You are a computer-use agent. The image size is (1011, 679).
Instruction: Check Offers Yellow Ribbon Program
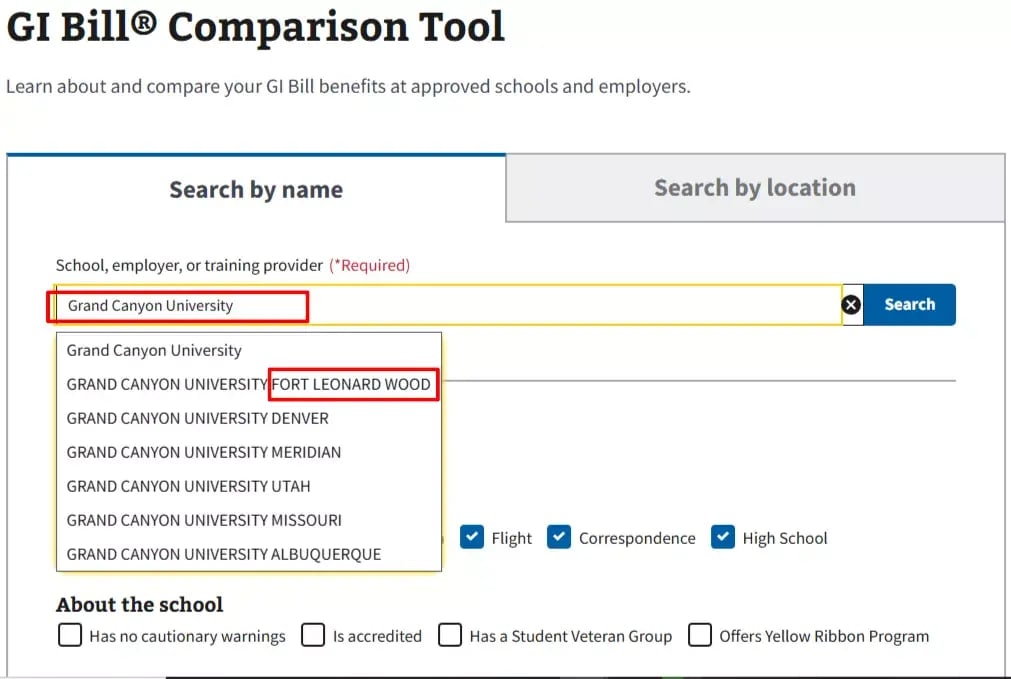(x=700, y=635)
